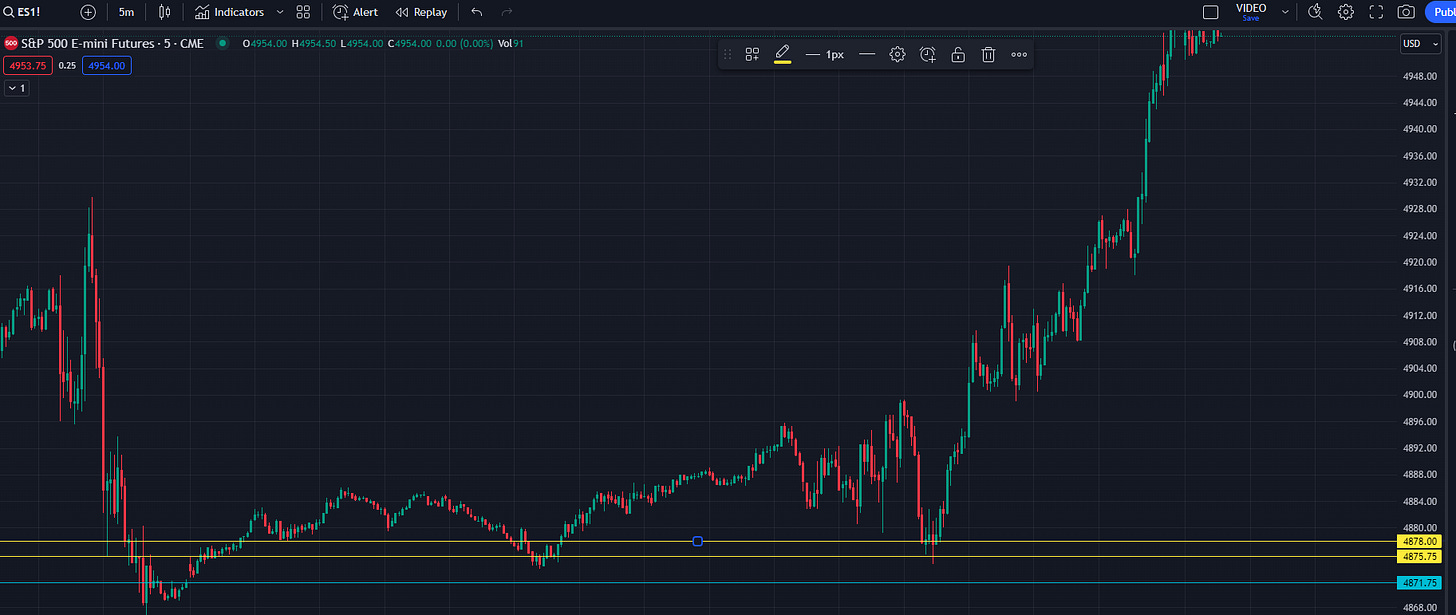The width and height of the screenshot is (1456, 615).
Task: Enter fullscreen mode
Action: point(1376,12)
